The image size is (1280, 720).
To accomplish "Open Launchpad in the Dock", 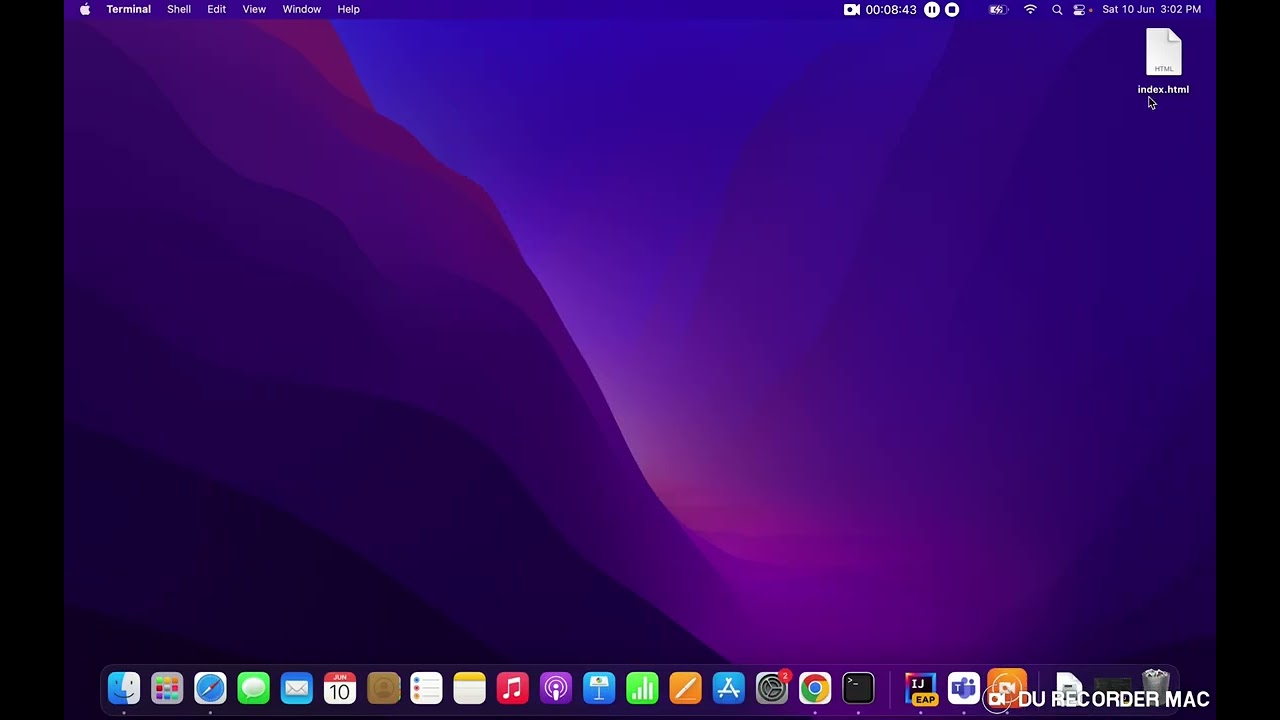I will coord(167,688).
